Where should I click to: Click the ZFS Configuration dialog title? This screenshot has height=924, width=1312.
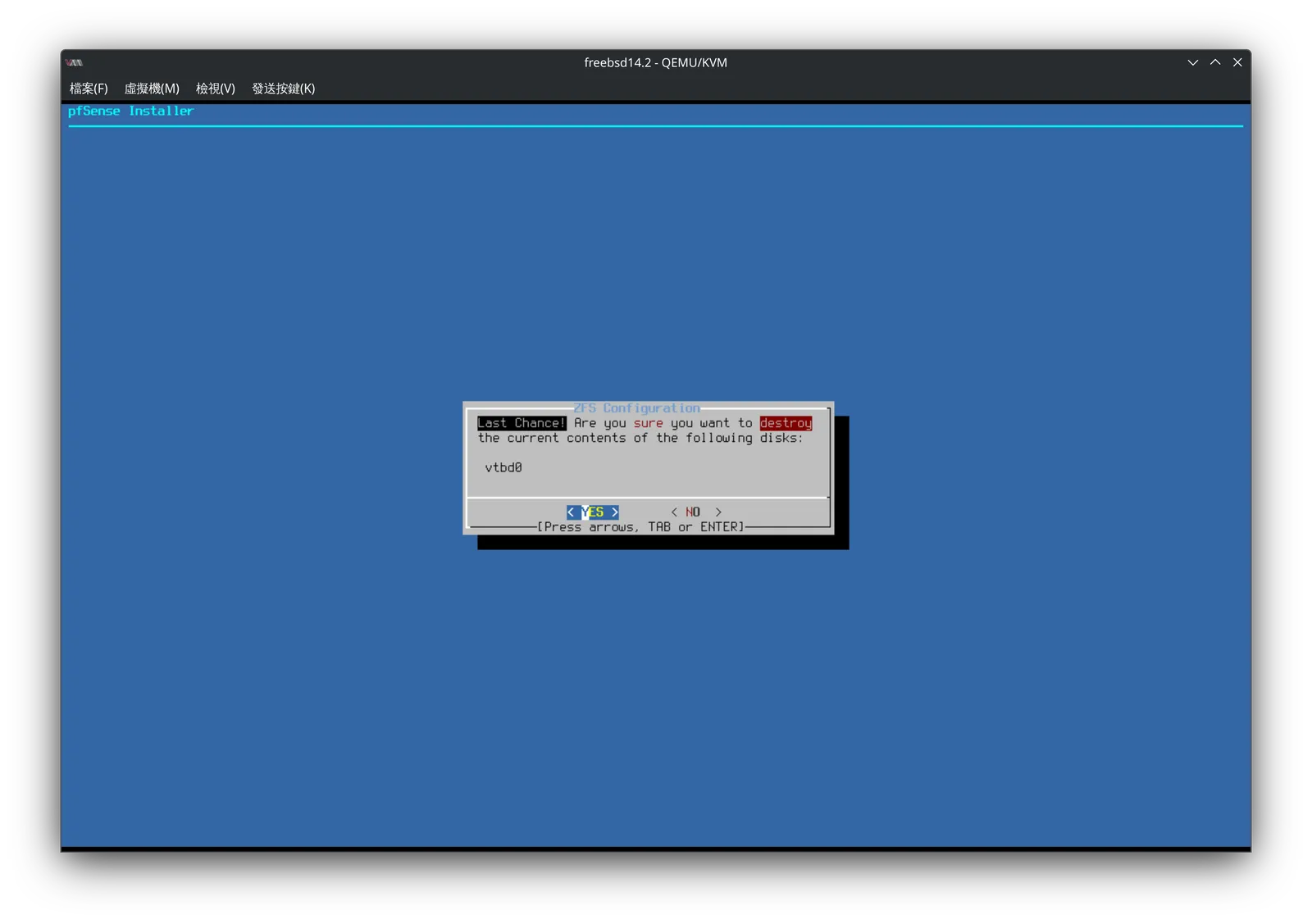[637, 407]
